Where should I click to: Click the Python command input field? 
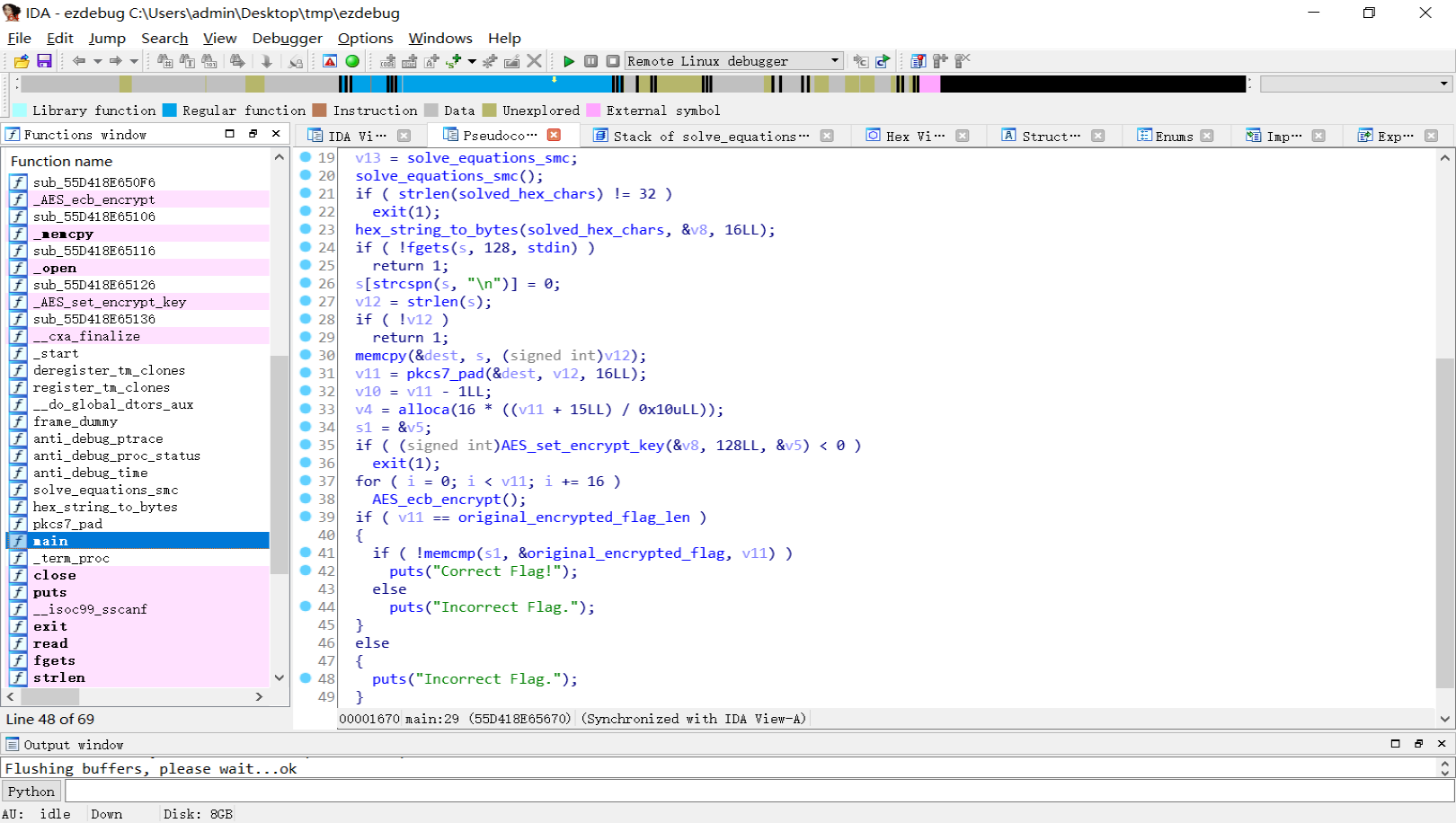tap(759, 792)
